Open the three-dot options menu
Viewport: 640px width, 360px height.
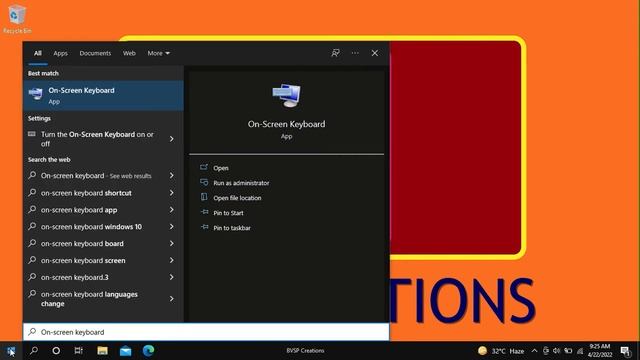pyautogui.click(x=355, y=53)
